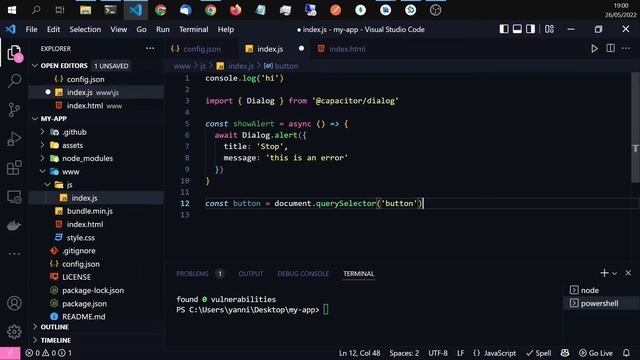Open Remote Explorer in activity bar
The height and width of the screenshot is (360, 640).
[14, 197]
